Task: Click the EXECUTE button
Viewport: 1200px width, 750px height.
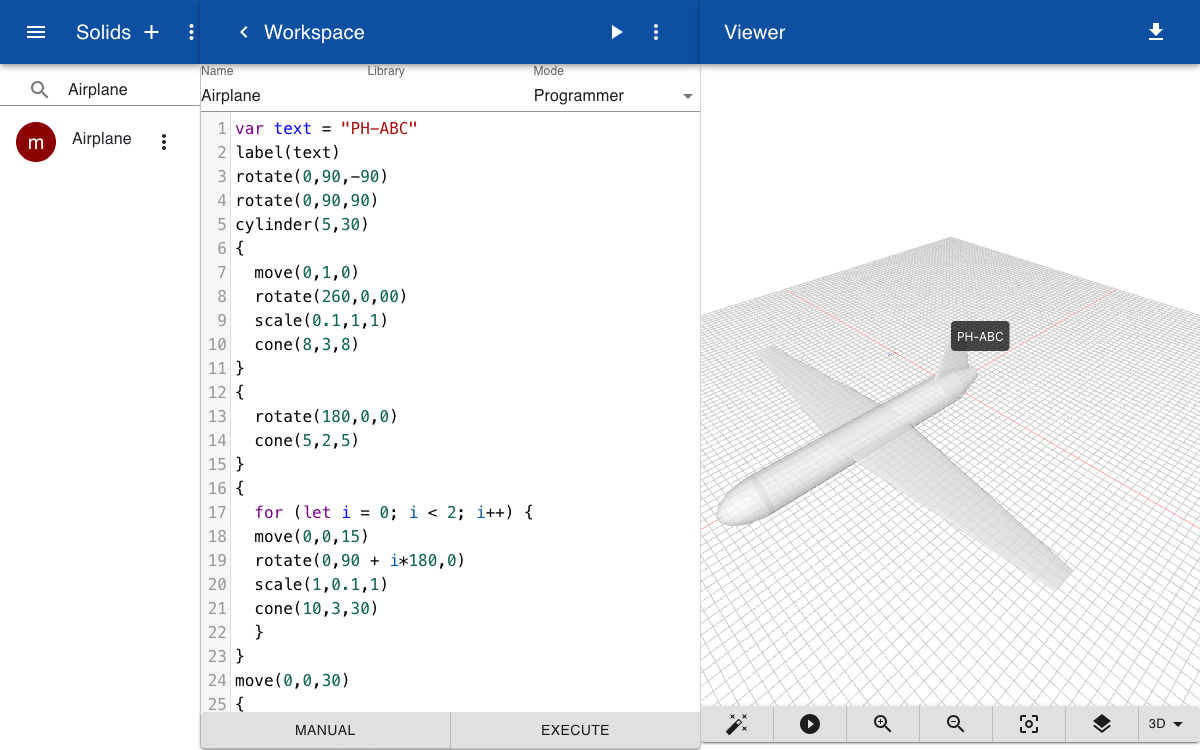Action: point(575,730)
